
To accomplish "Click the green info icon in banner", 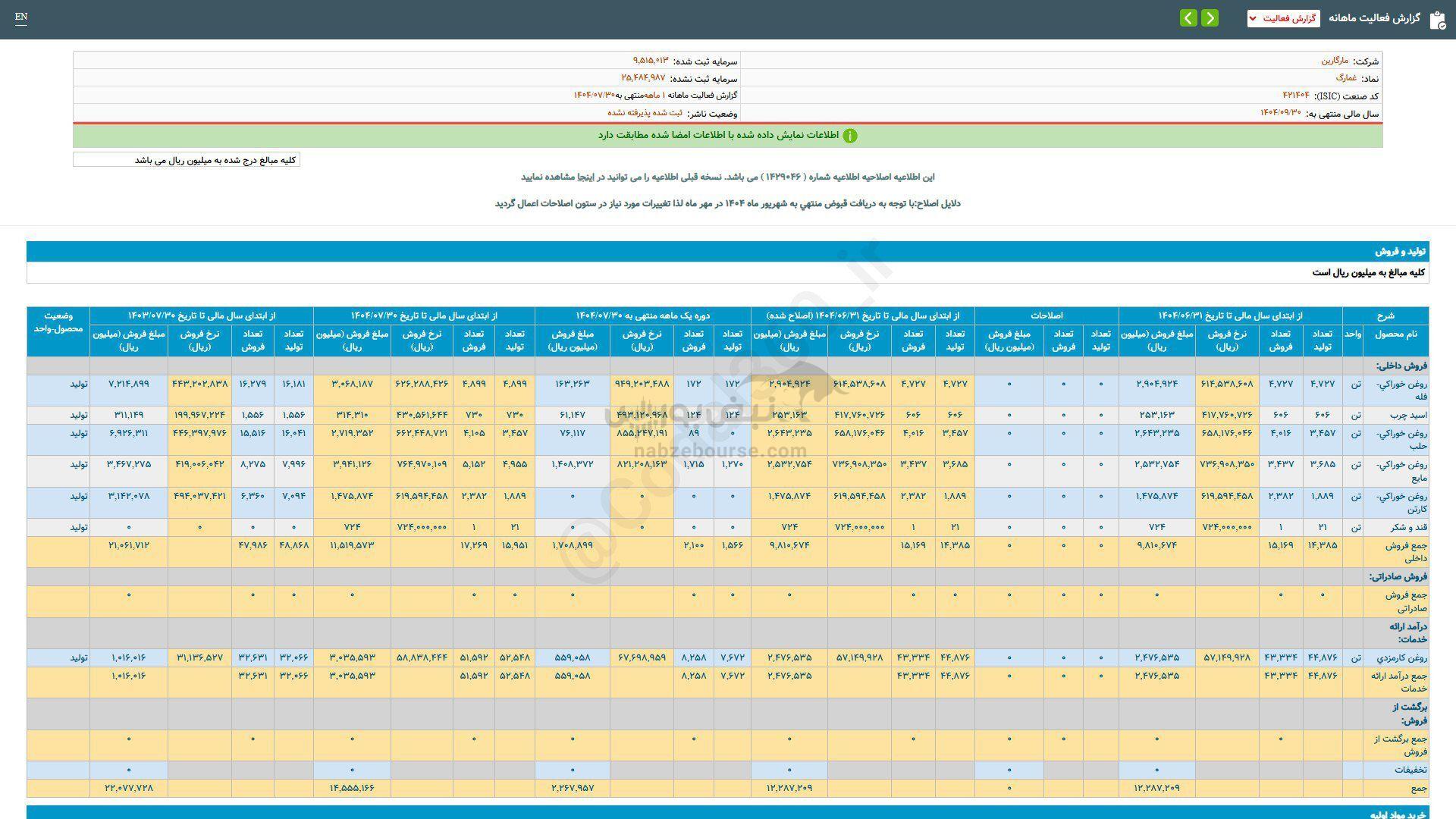I will pyautogui.click(x=850, y=136).
